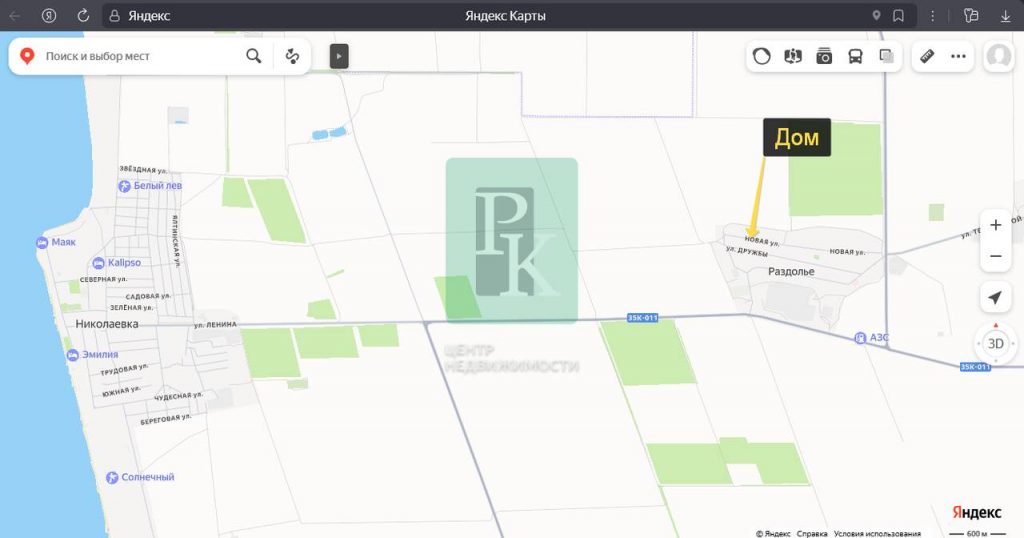Click the 'Николаевка' settlement label
The image size is (1024, 538).
107,324
